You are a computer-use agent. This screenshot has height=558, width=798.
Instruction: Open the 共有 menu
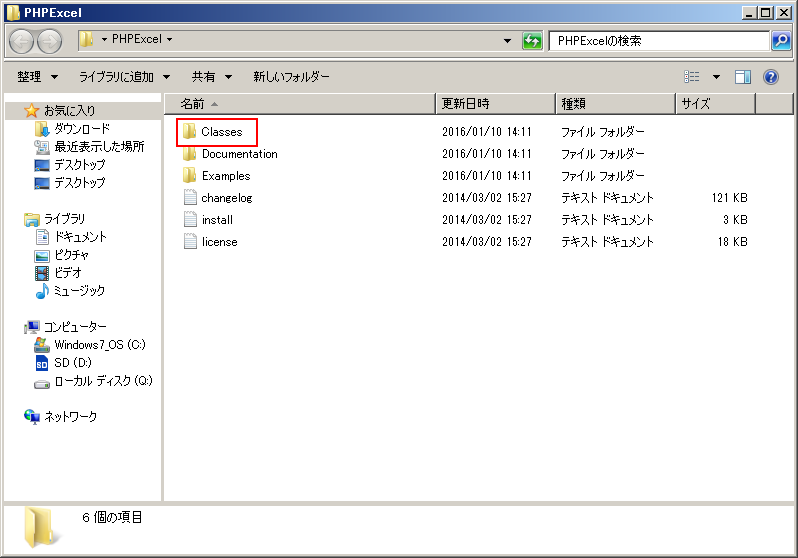pyautogui.click(x=212, y=77)
